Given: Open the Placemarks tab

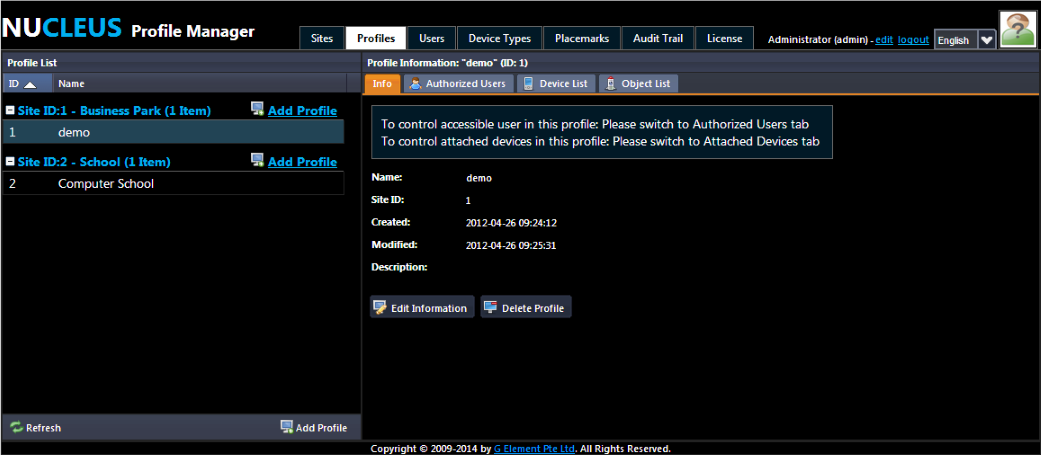Looking at the screenshot, I should 582,39.
